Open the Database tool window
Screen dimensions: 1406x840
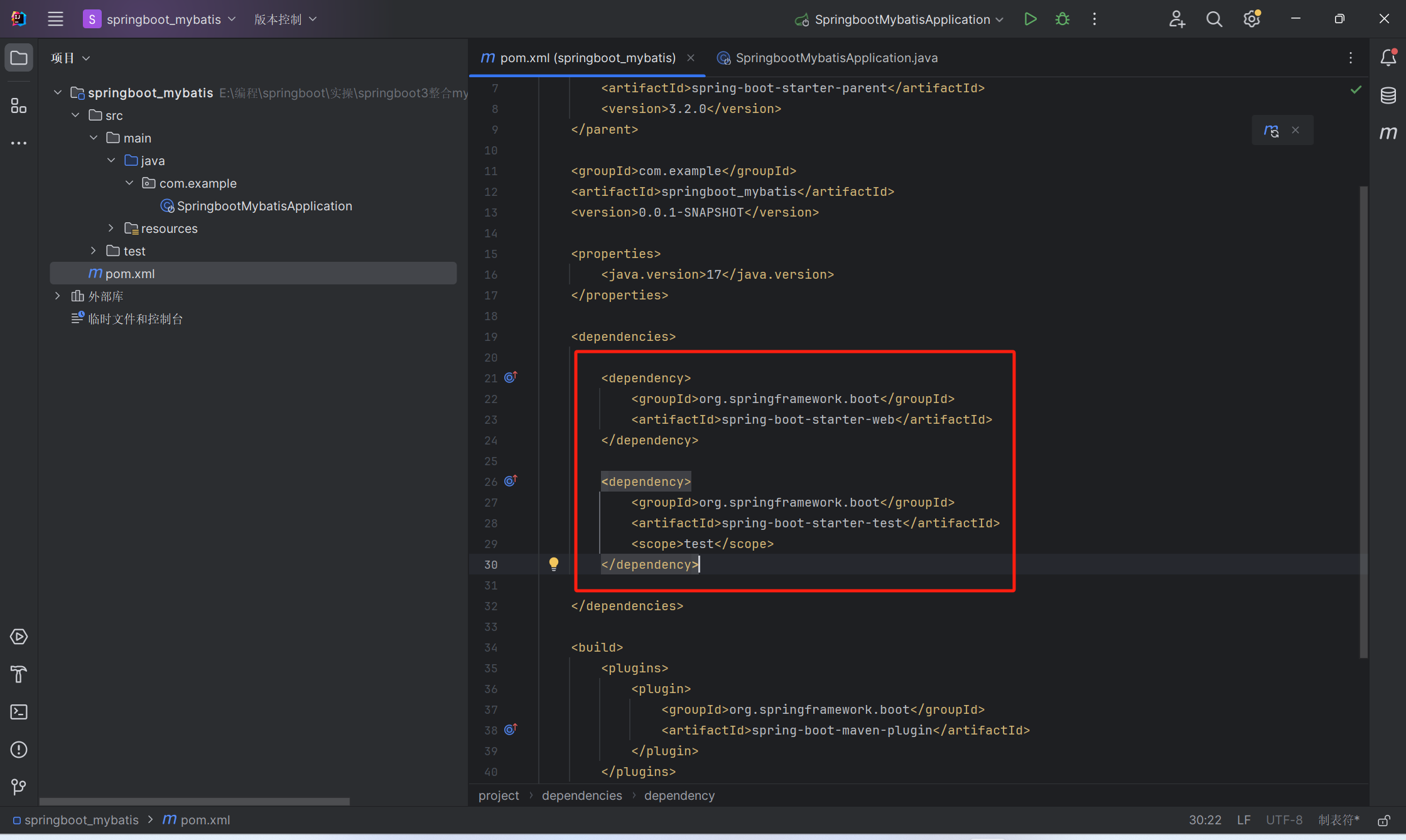[1388, 95]
